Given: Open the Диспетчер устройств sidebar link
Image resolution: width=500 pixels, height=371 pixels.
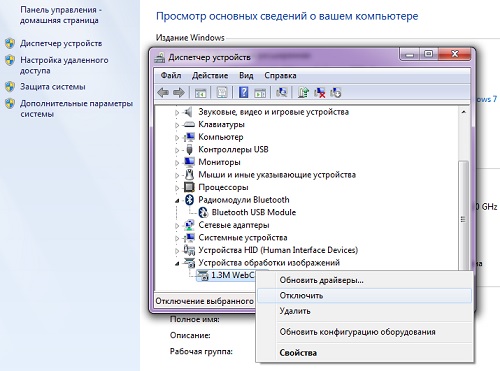Looking at the screenshot, I should point(61,43).
